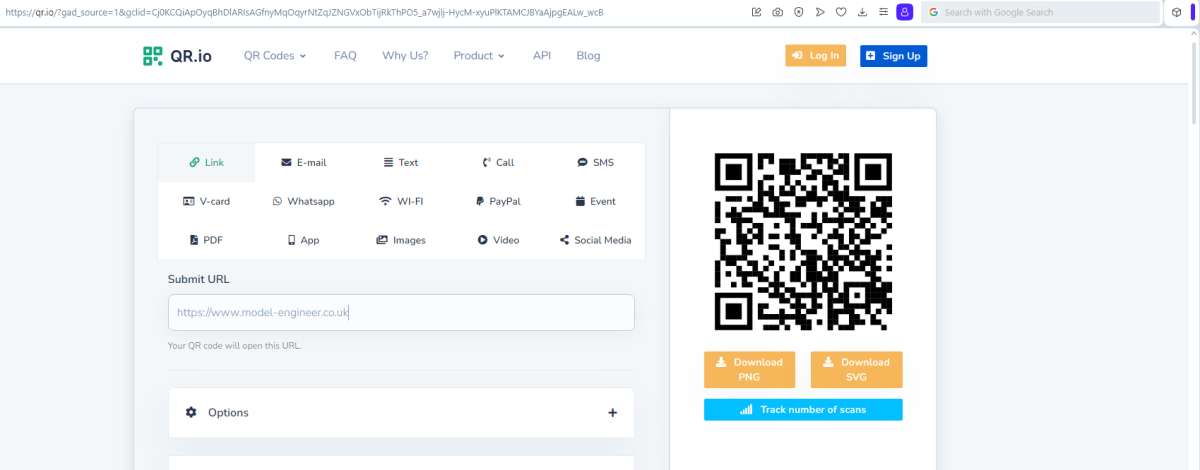Screen dimensions: 1200x470
Task: Select the Event QR code type
Action: [596, 201]
